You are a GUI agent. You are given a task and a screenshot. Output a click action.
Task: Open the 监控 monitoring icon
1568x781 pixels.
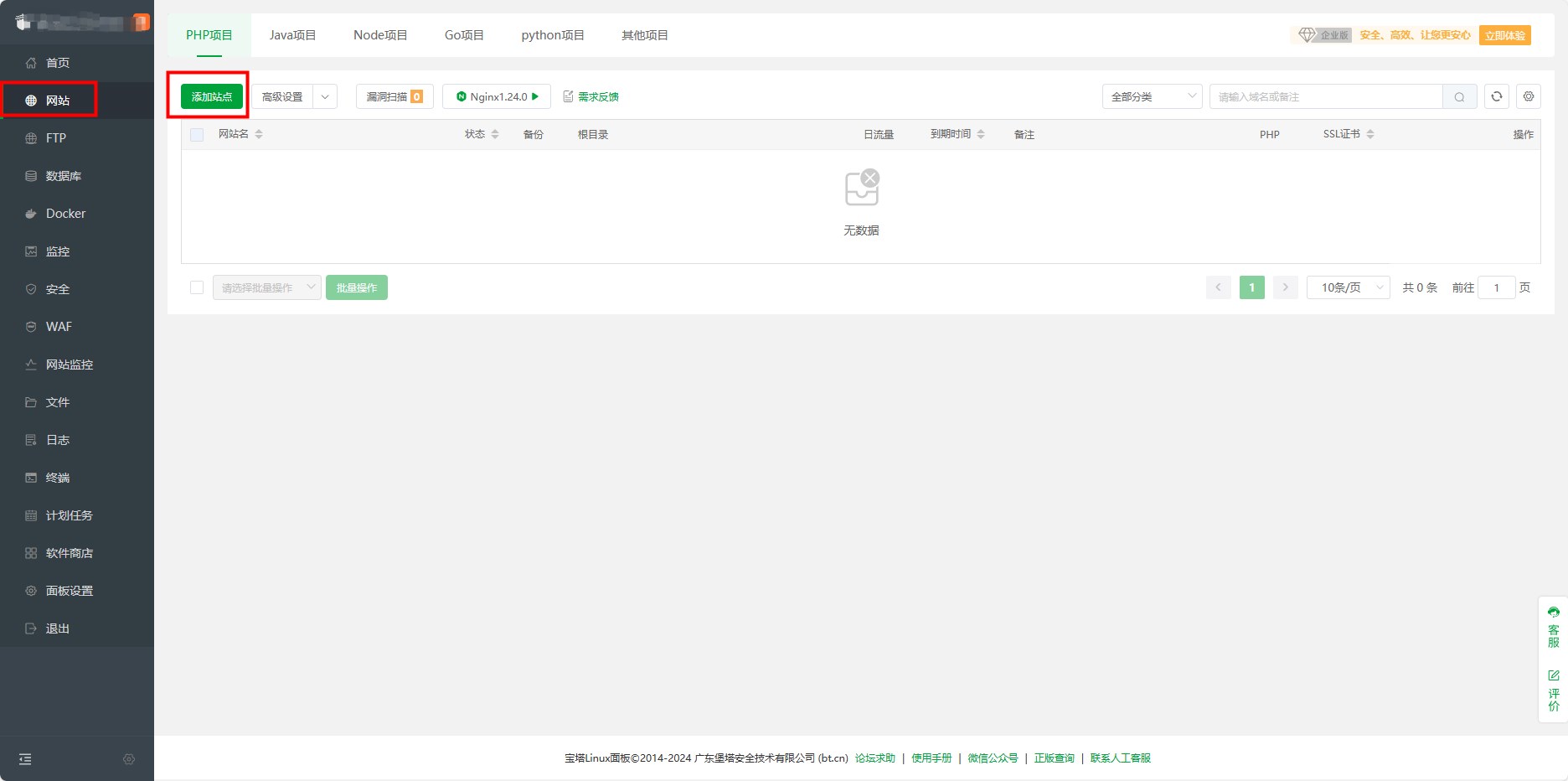[x=31, y=251]
